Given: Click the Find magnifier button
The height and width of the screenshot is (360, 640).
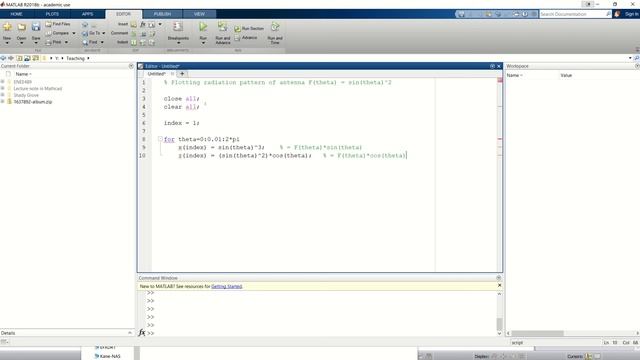Looking at the screenshot, I should [x=90, y=42].
